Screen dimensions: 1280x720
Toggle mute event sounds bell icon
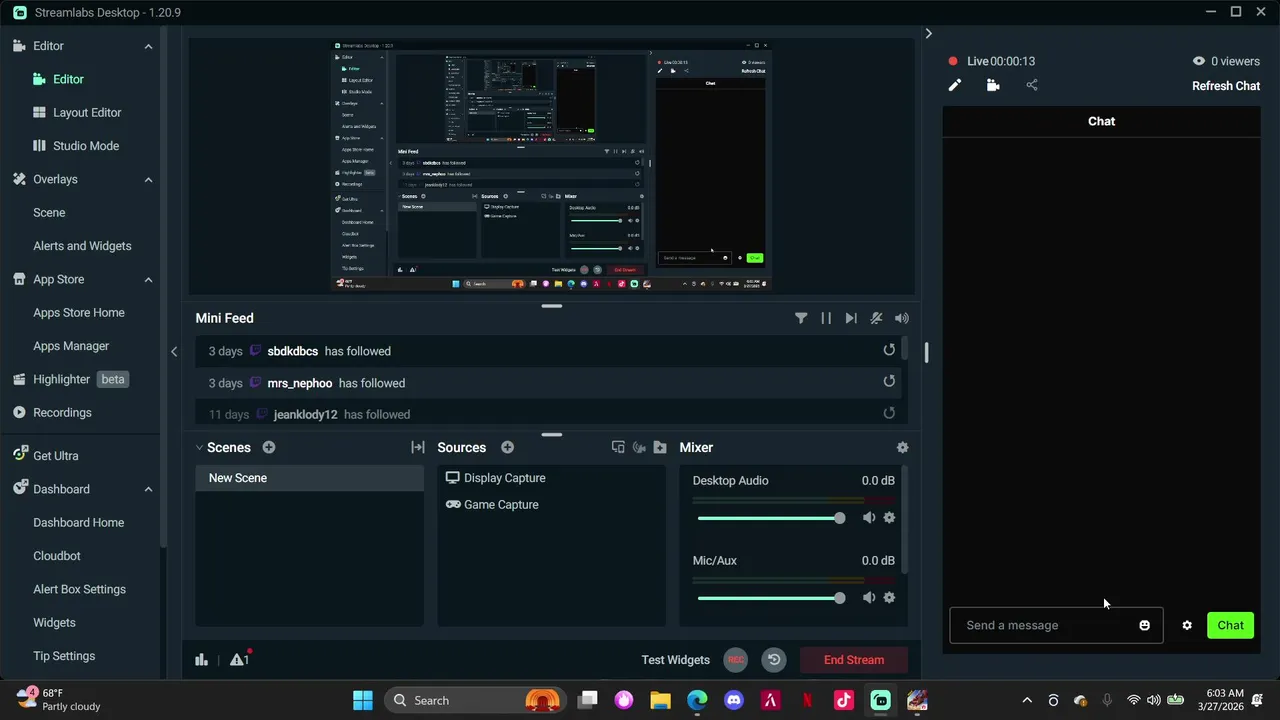(x=876, y=318)
